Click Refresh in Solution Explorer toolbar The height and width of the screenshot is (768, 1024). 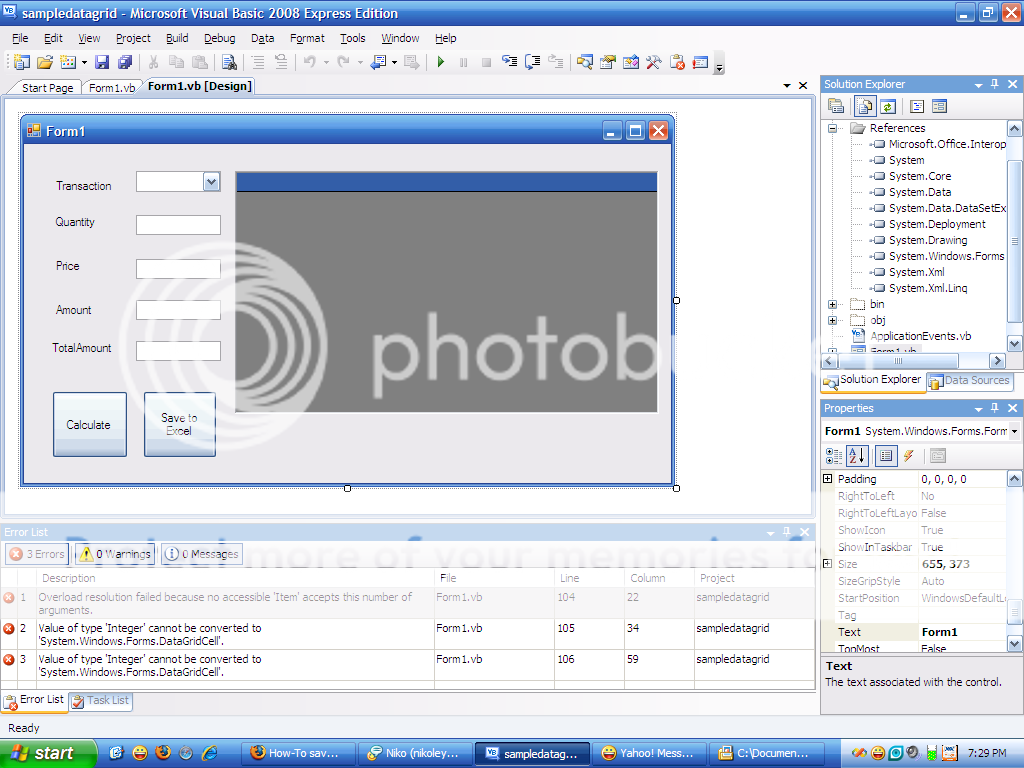(888, 106)
